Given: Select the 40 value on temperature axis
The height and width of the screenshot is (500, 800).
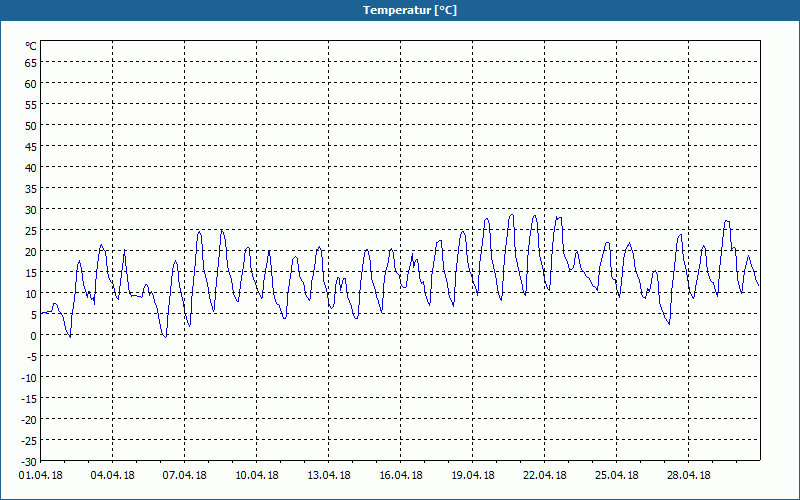Looking at the screenshot, I should 31,168.
